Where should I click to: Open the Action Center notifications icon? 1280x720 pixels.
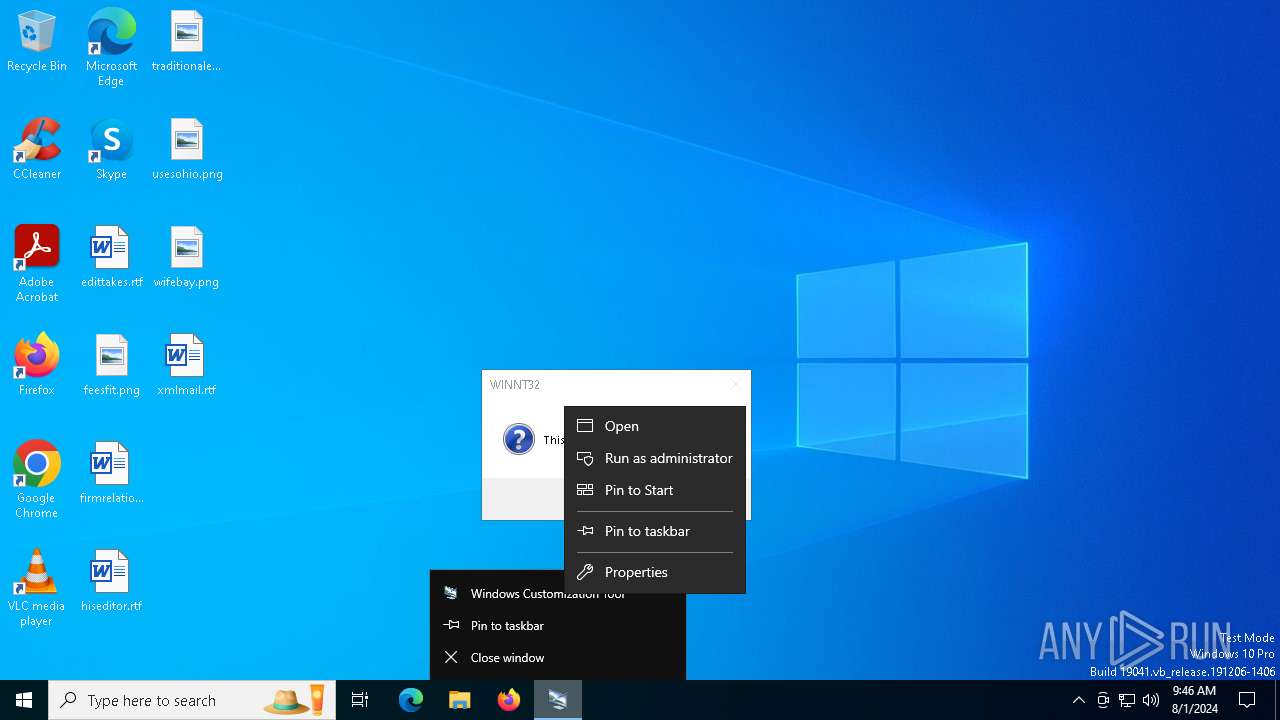1247,700
